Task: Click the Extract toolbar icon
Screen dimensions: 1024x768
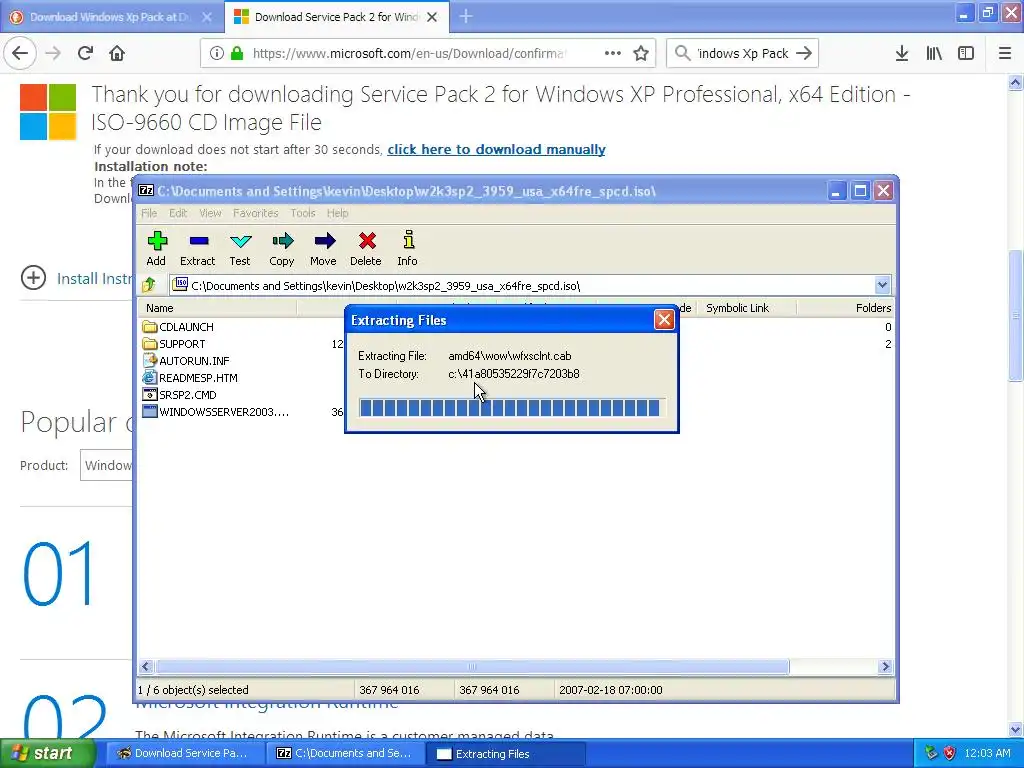Action: [197, 249]
